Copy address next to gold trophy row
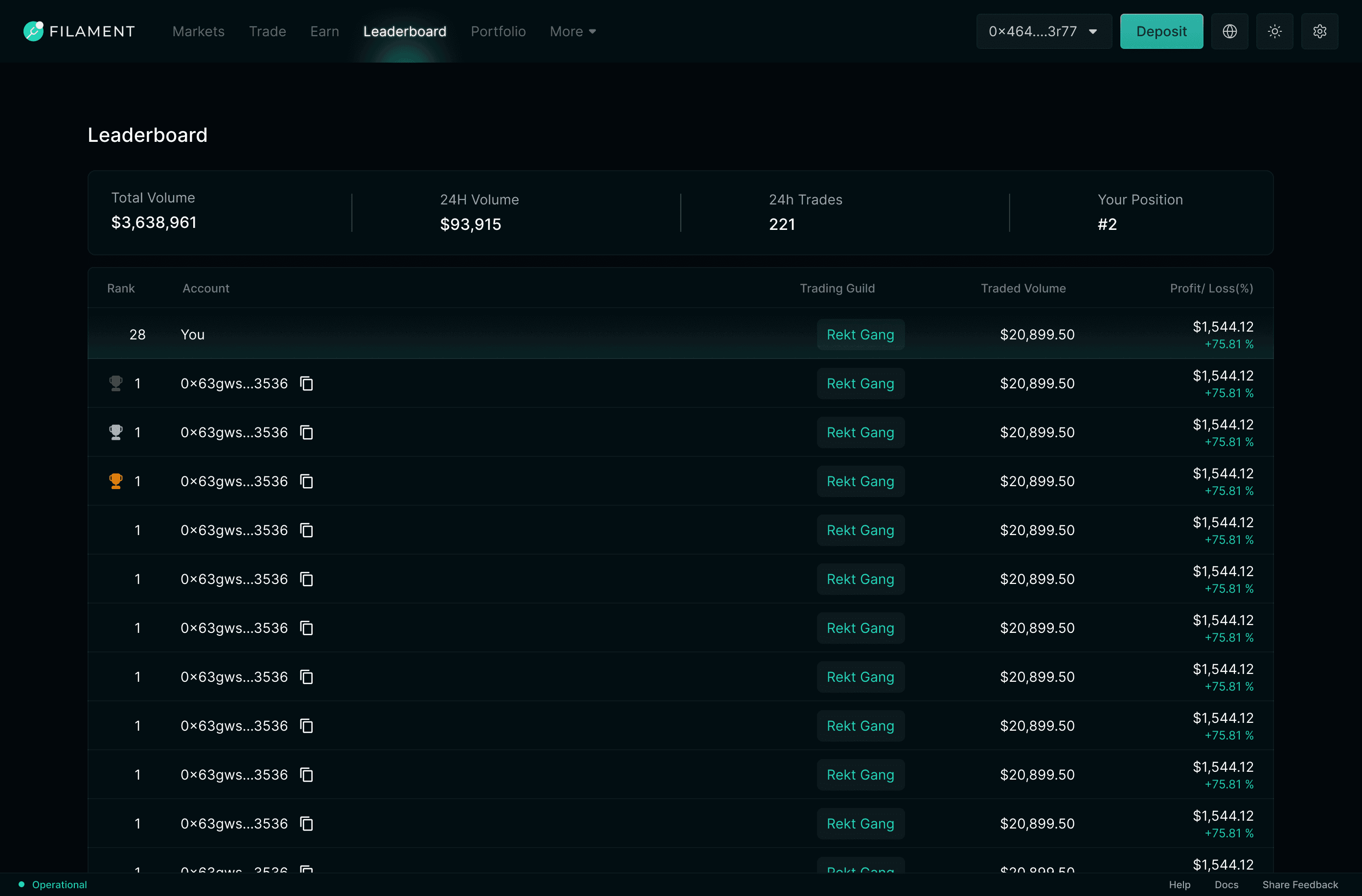 pos(307,481)
